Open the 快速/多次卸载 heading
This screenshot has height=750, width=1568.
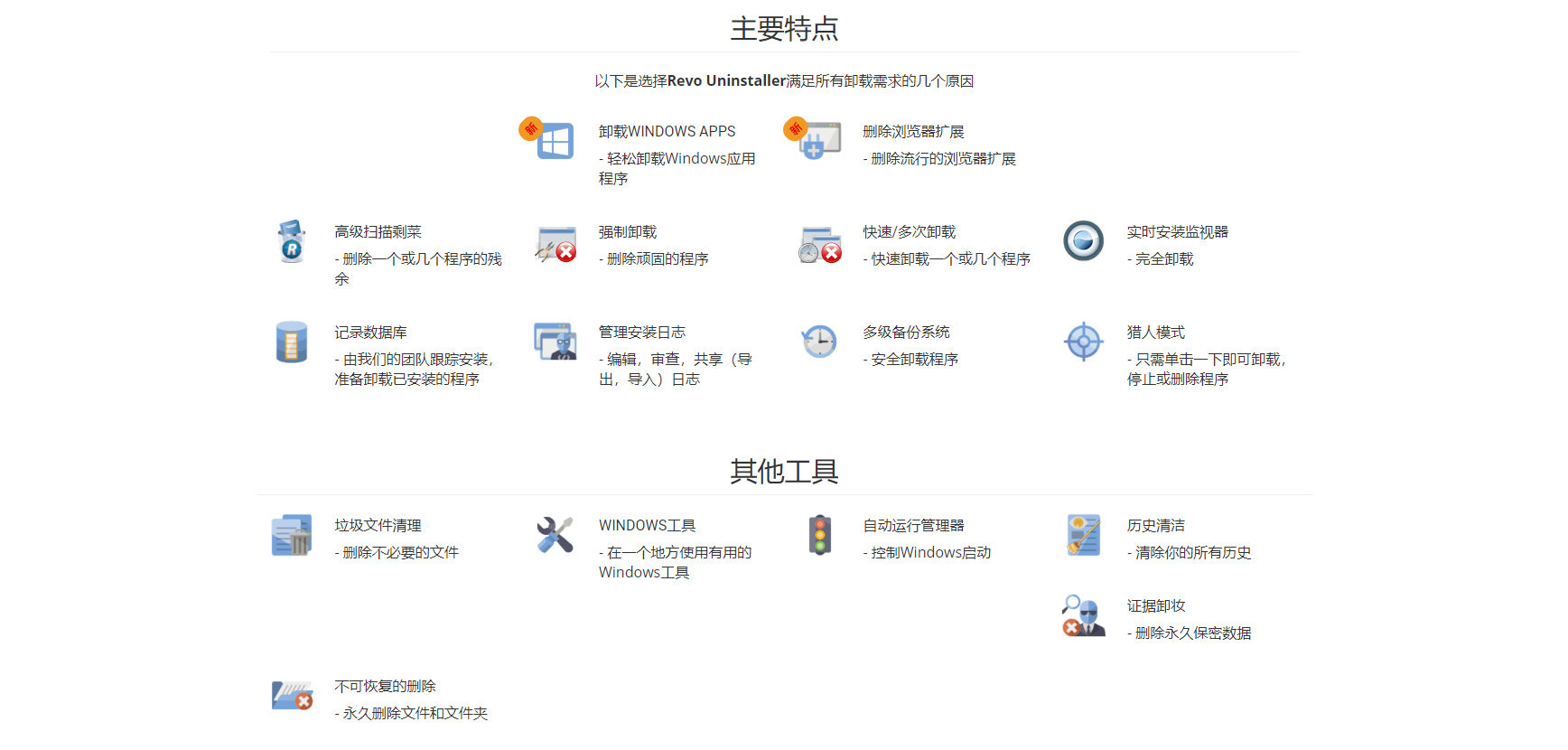click(x=909, y=232)
